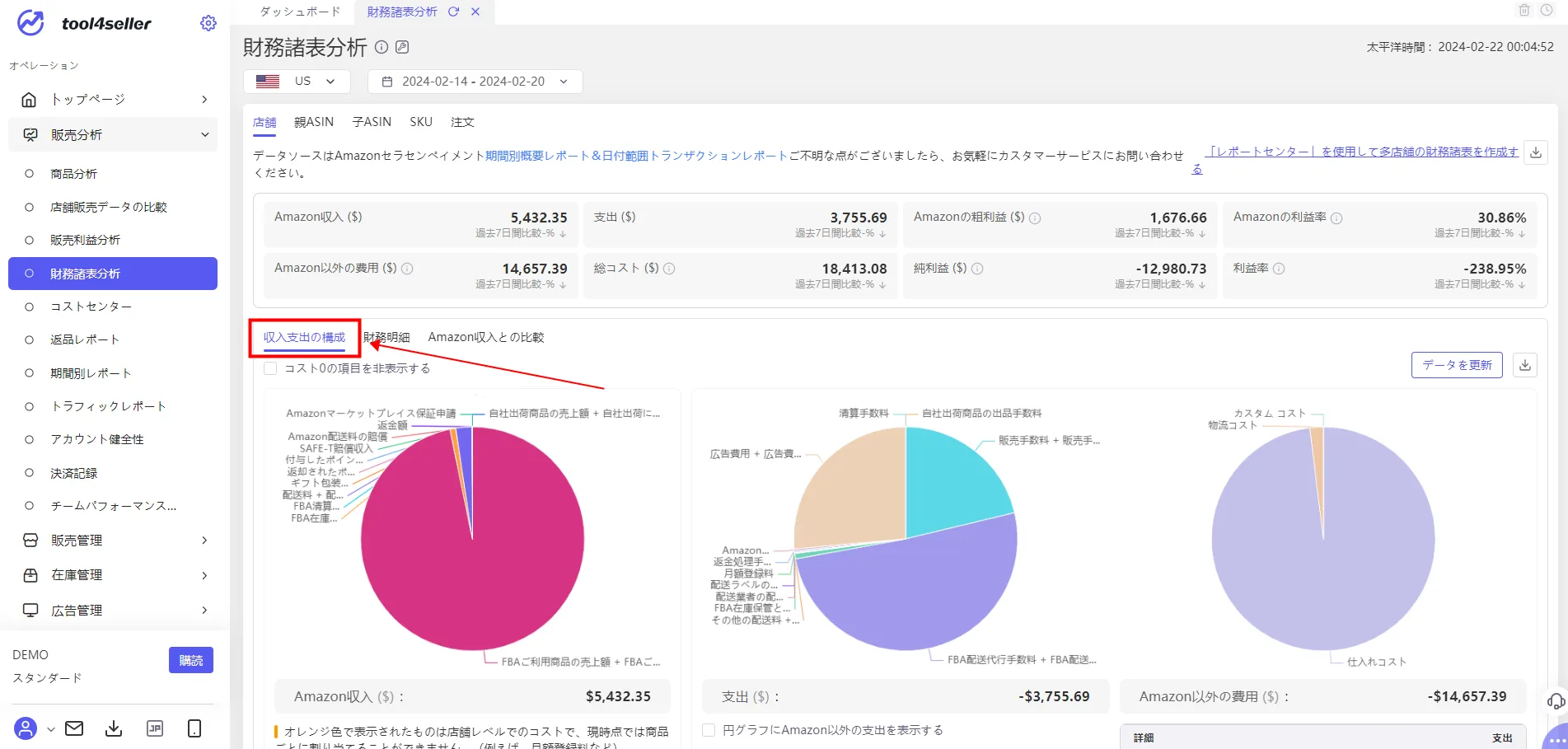Show info tooltip for 純利益
The image size is (1568, 749).
point(977,269)
